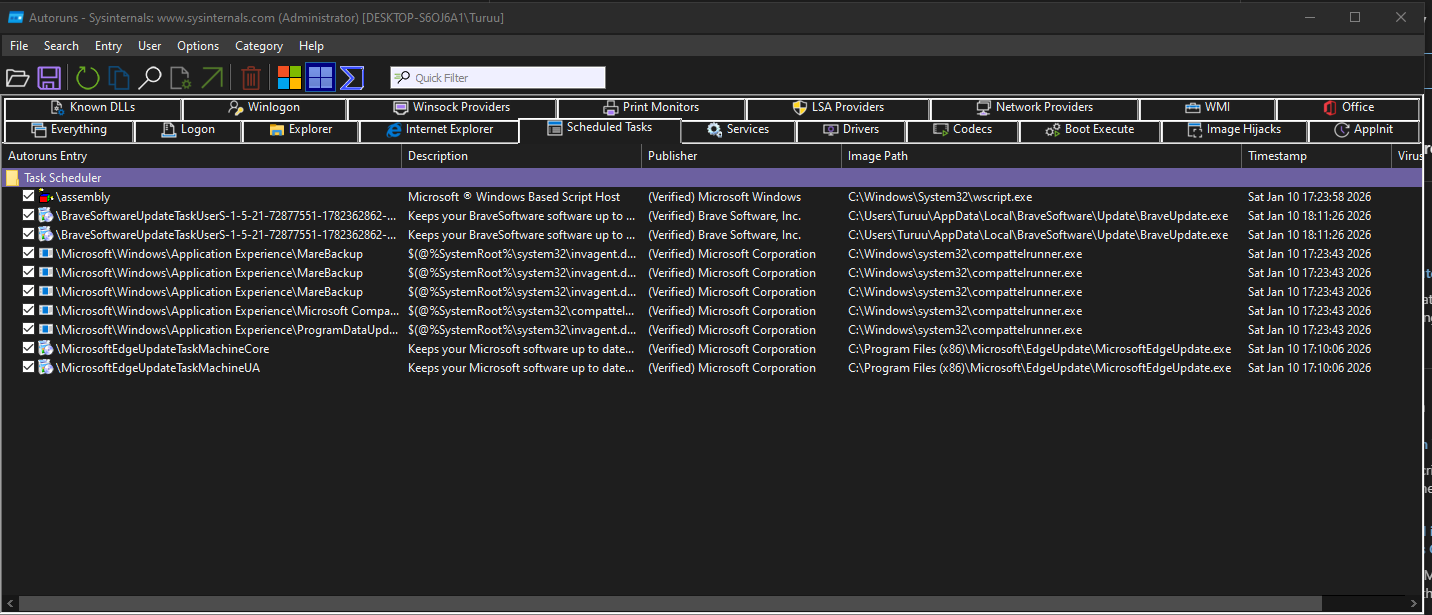This screenshot has width=1432, height=615.
Task: Switch to the Winsock Providers tab
Action: (452, 108)
